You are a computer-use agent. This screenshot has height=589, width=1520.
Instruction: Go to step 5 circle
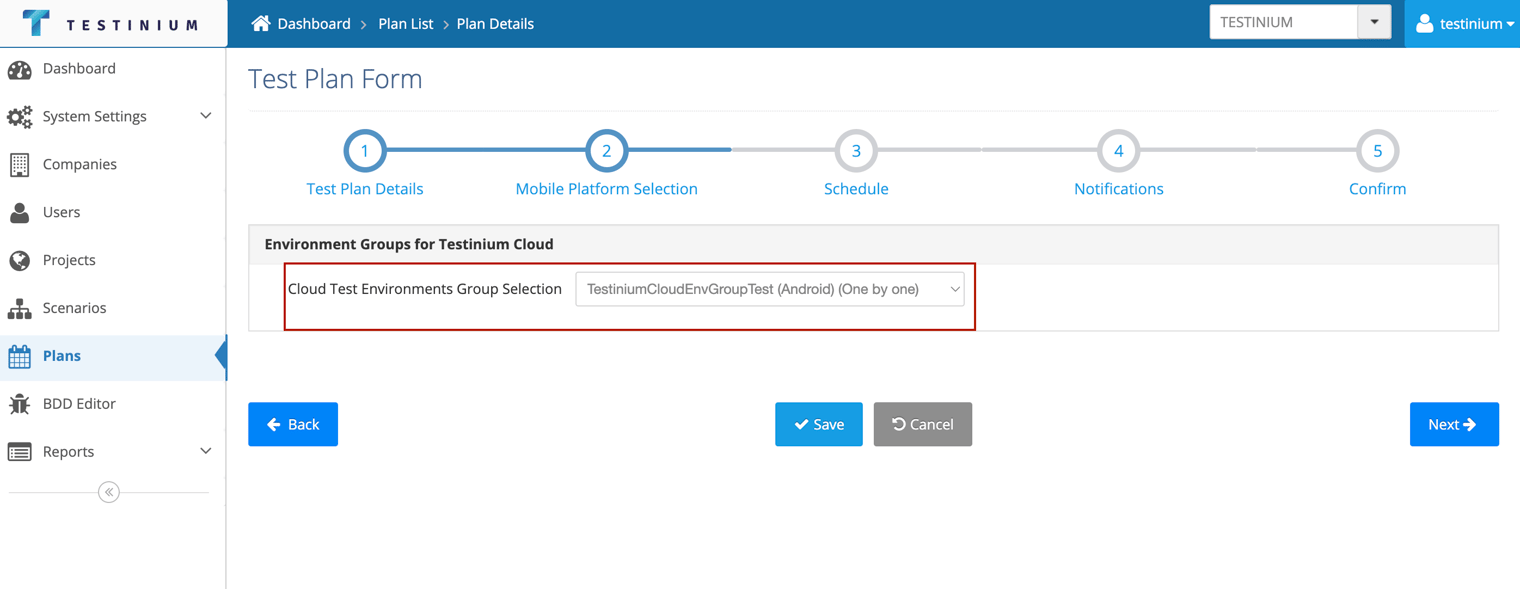pos(1377,151)
